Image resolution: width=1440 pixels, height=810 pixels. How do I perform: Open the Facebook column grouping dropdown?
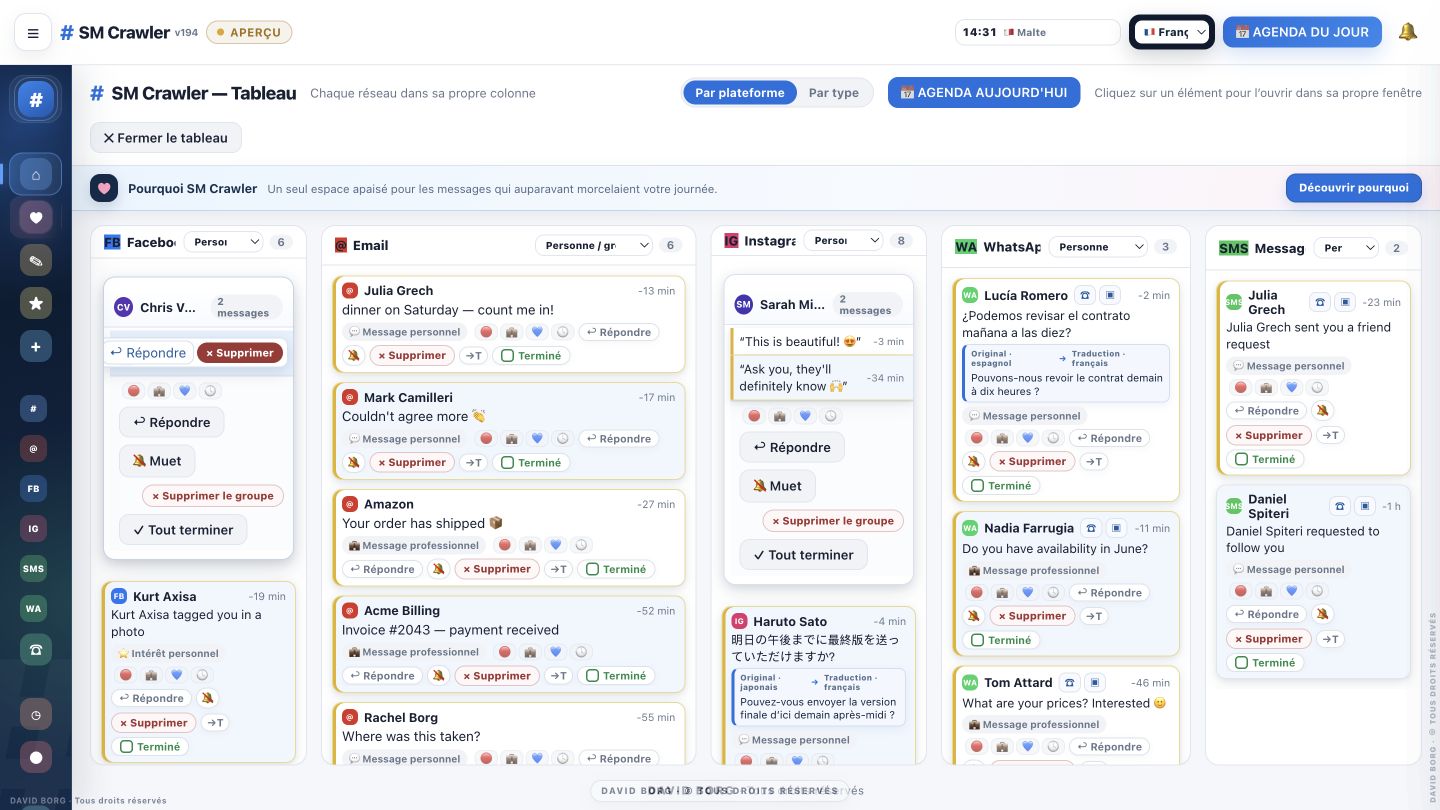pos(223,242)
